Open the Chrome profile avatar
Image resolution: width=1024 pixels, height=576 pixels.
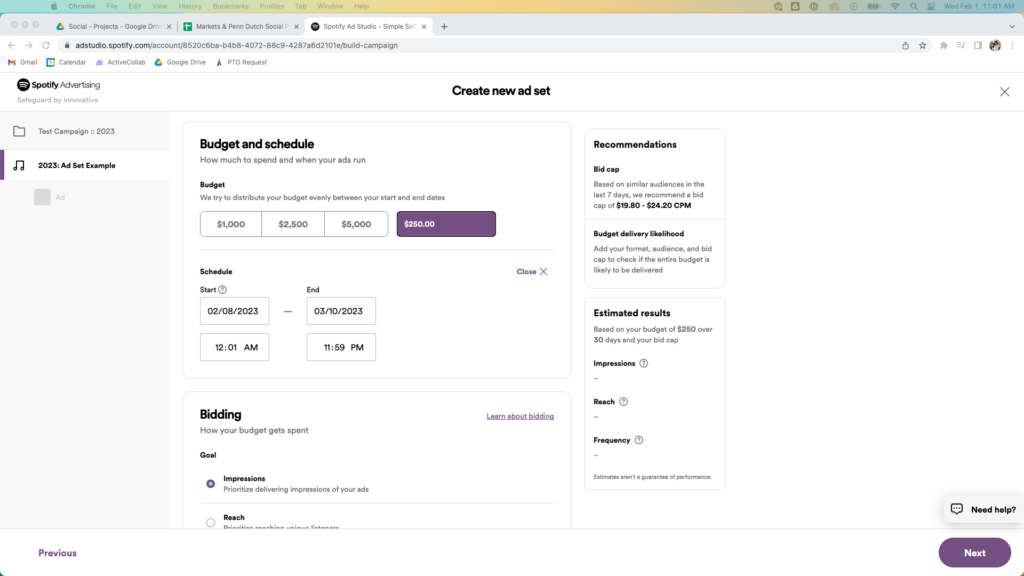point(995,45)
